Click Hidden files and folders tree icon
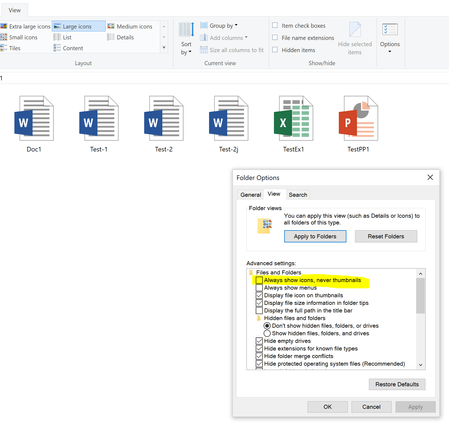The width and height of the screenshot is (449, 427). pyautogui.click(x=259, y=318)
